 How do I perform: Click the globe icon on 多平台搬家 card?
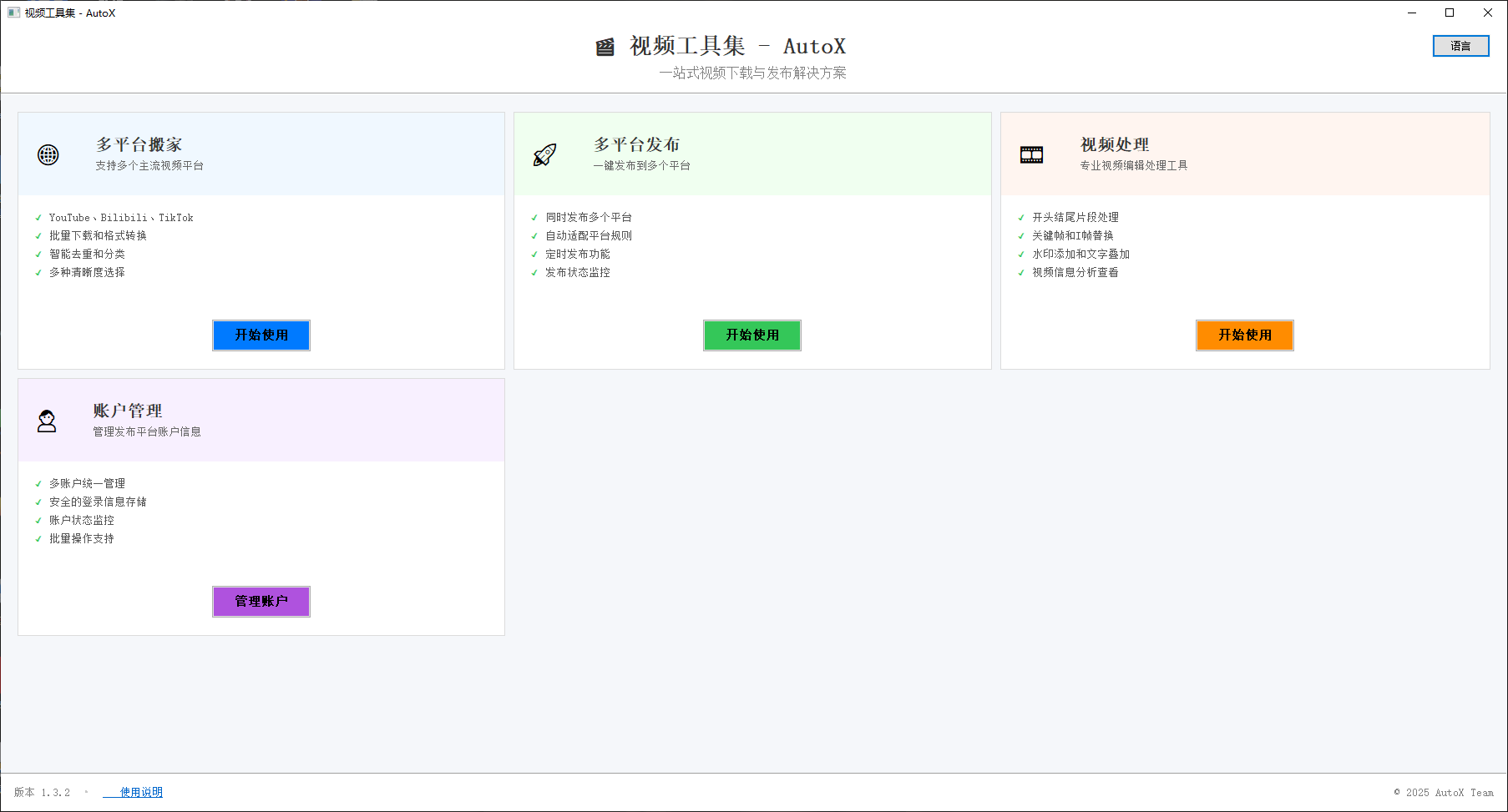47,154
